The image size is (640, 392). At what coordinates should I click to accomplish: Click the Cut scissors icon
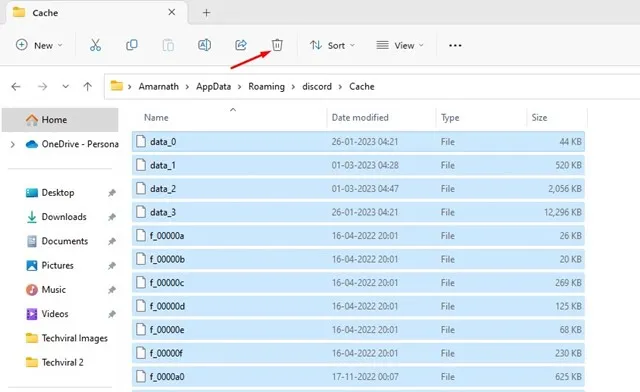tap(95, 45)
